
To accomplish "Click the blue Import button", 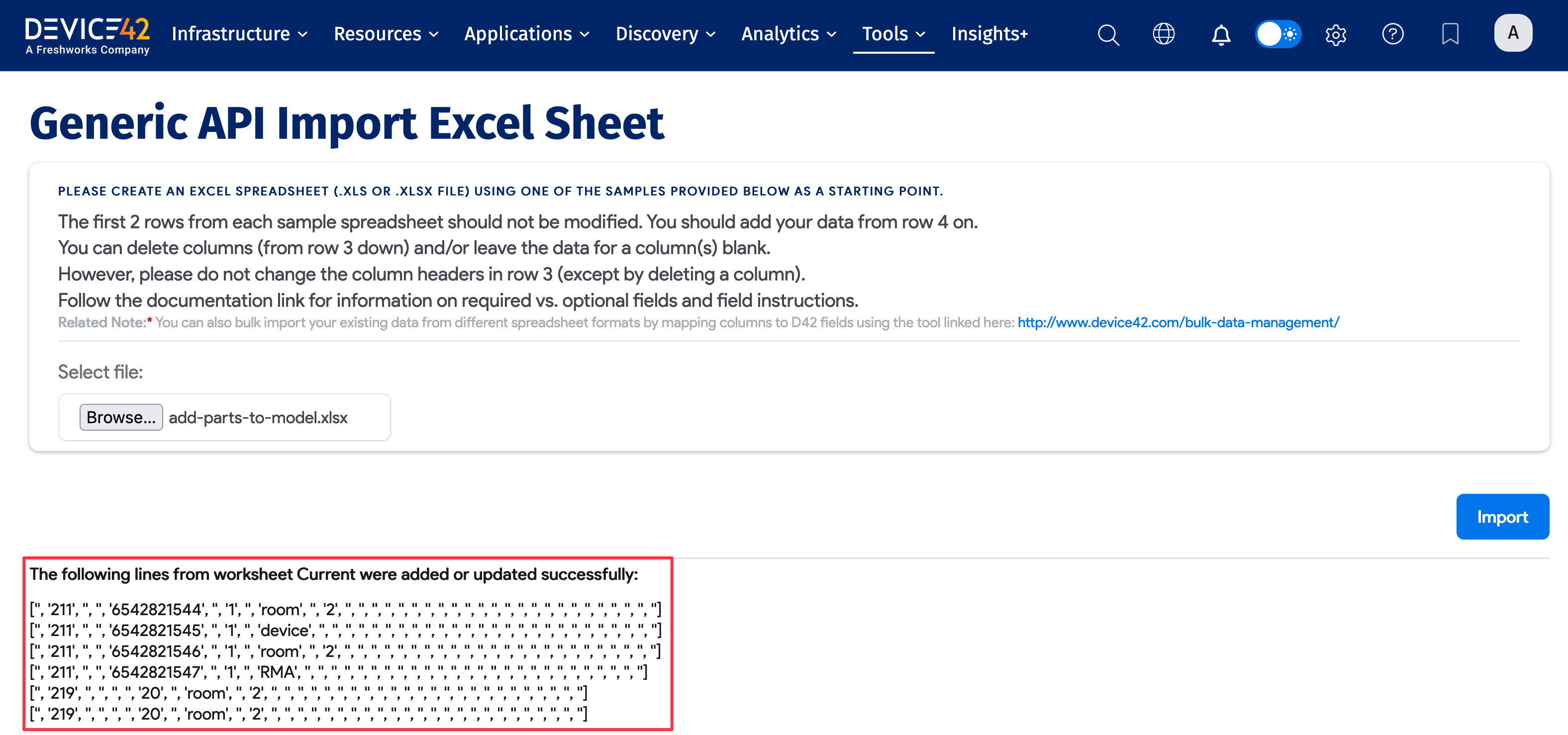I will point(1502,517).
